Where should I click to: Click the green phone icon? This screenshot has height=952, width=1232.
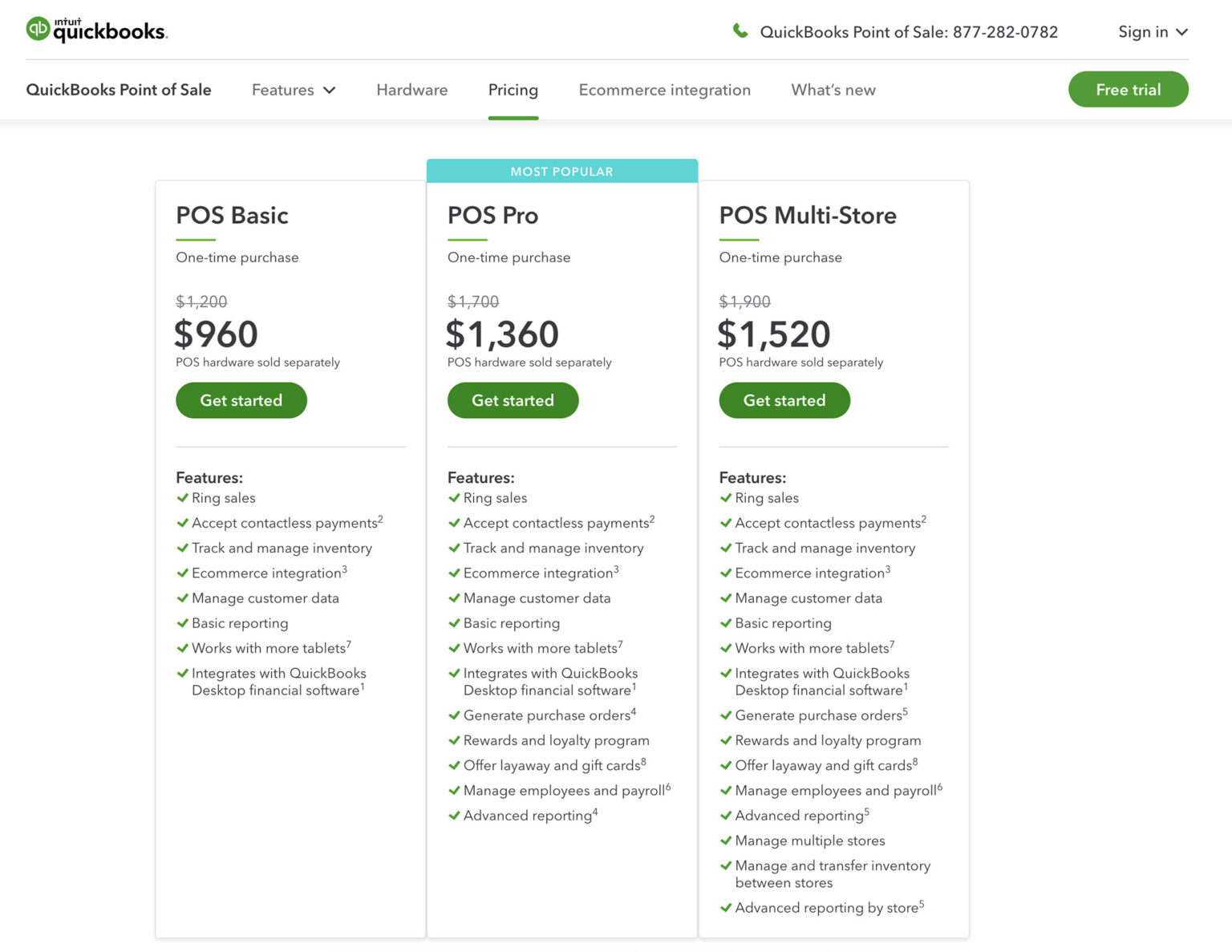[740, 31]
